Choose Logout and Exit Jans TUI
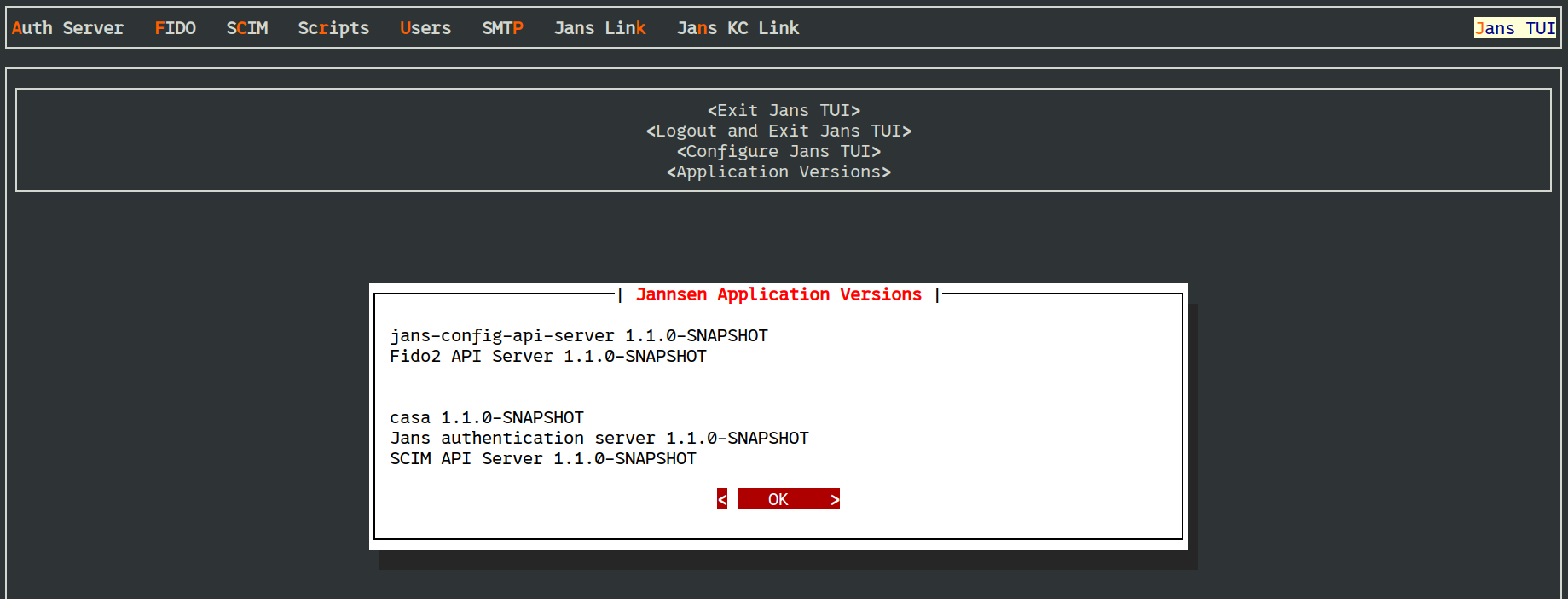This screenshot has height=599, width=1568. coord(778,131)
